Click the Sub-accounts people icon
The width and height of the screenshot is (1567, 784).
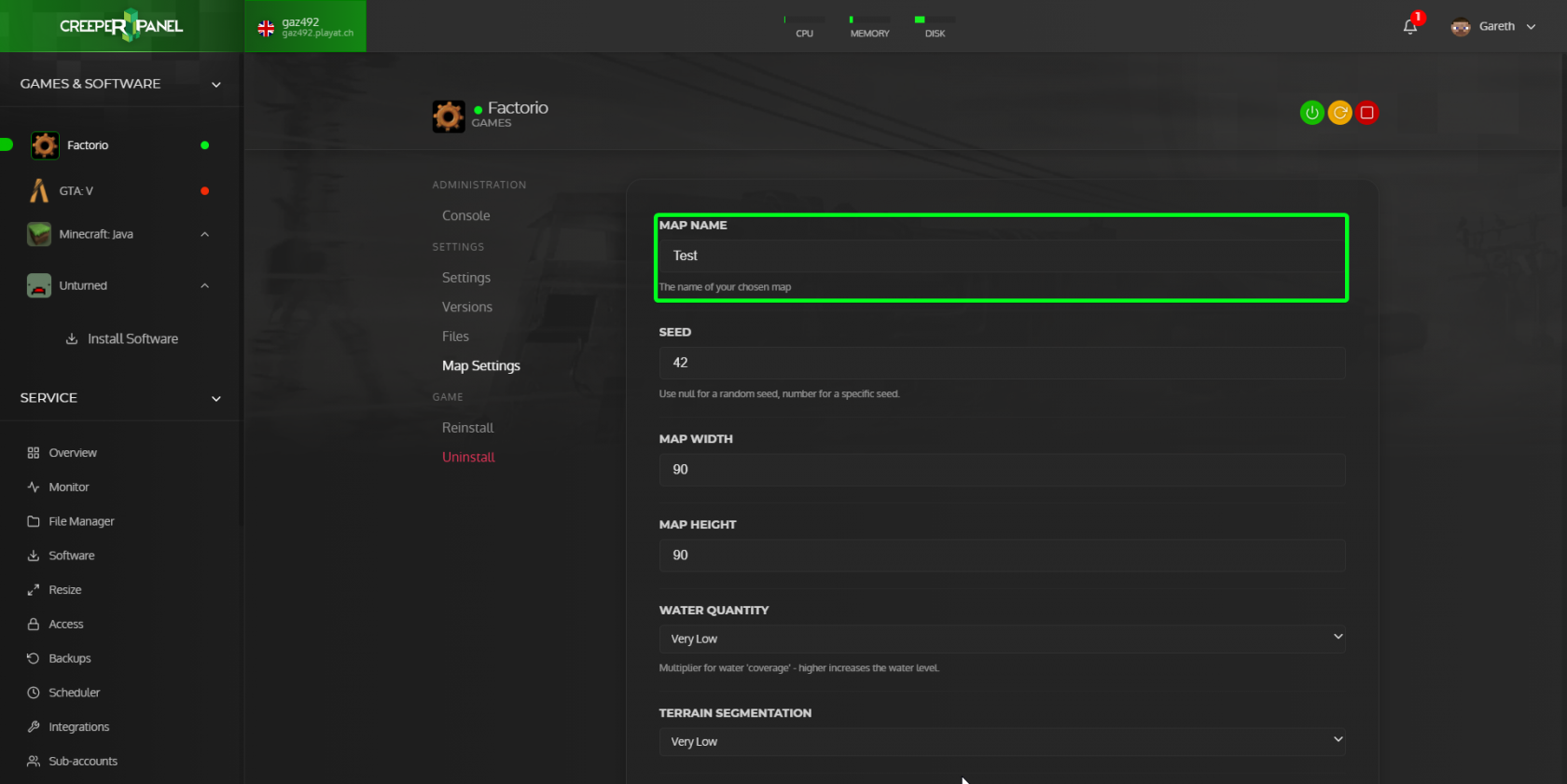click(34, 762)
